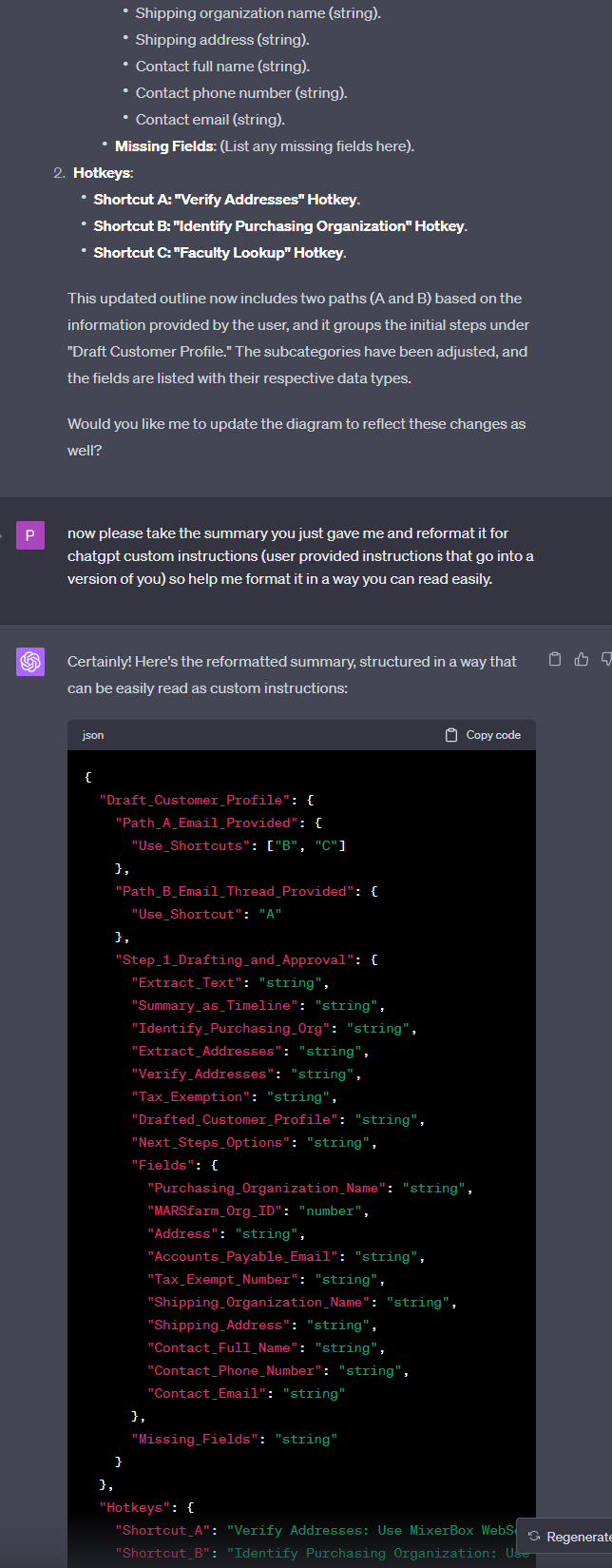Click "Next_Steps_Options" line in code

(254, 1142)
